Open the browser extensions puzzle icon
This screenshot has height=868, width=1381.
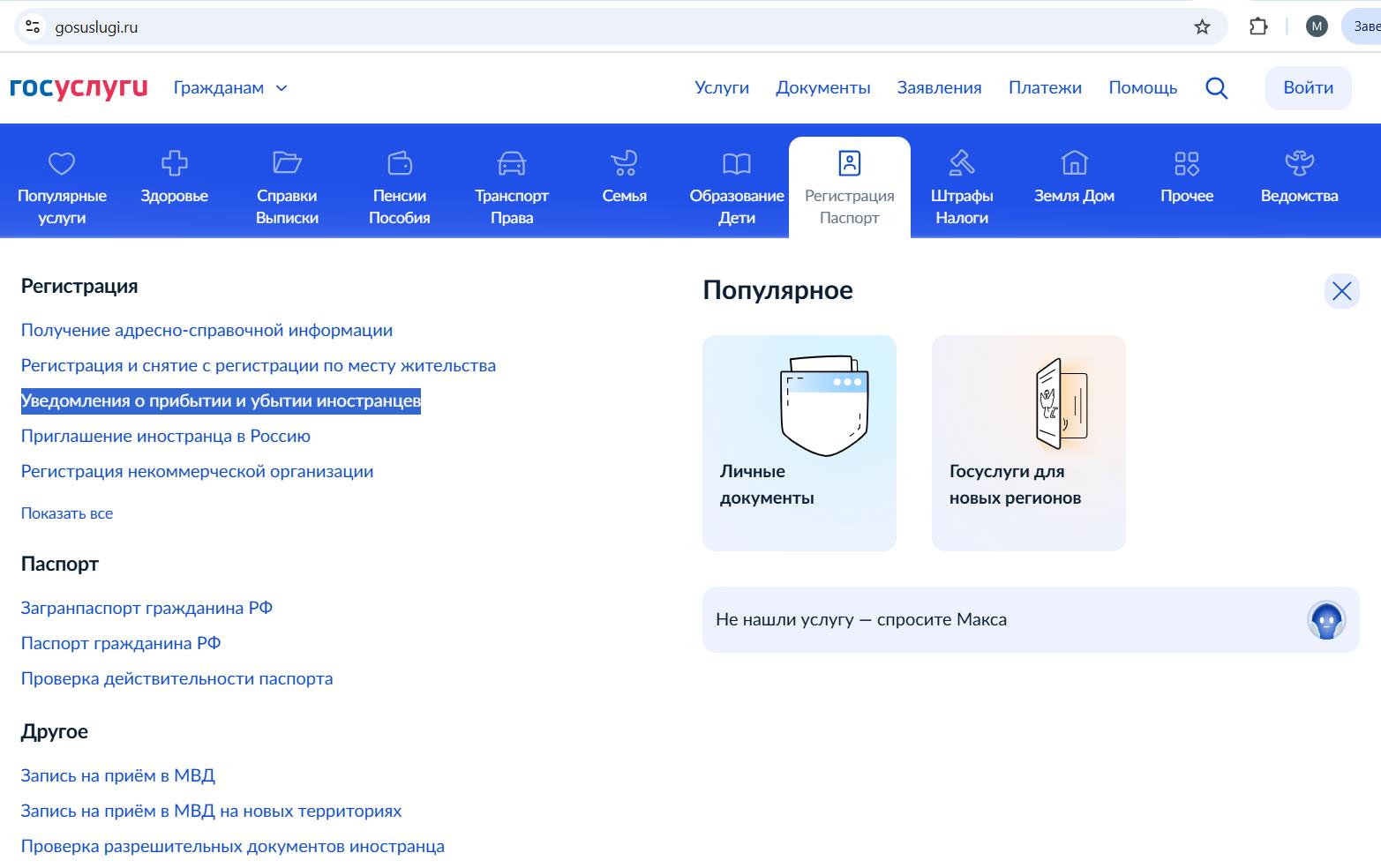1258,27
